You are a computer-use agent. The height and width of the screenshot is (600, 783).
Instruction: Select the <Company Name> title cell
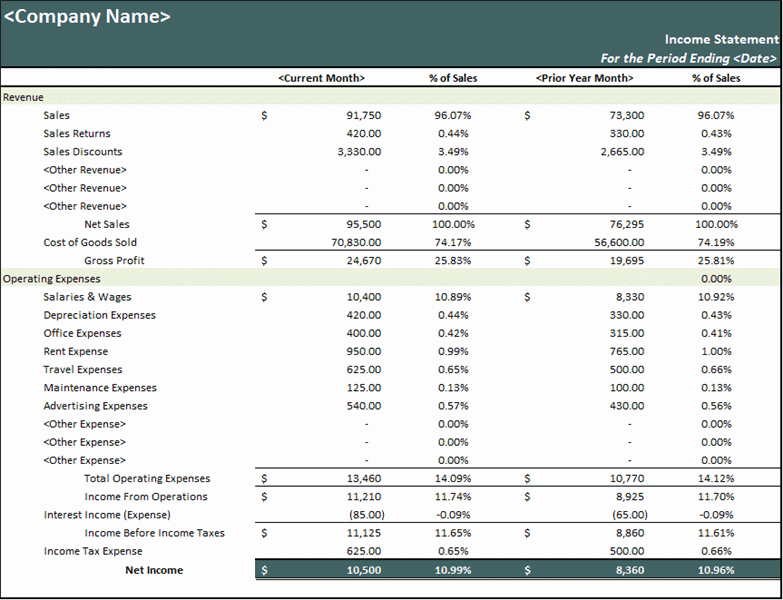(87, 16)
